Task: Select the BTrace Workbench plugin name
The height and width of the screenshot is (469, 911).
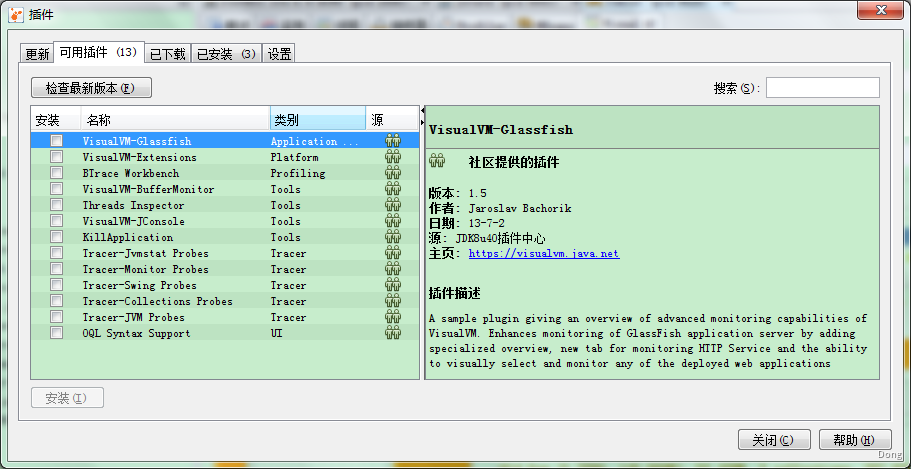Action: click(131, 173)
